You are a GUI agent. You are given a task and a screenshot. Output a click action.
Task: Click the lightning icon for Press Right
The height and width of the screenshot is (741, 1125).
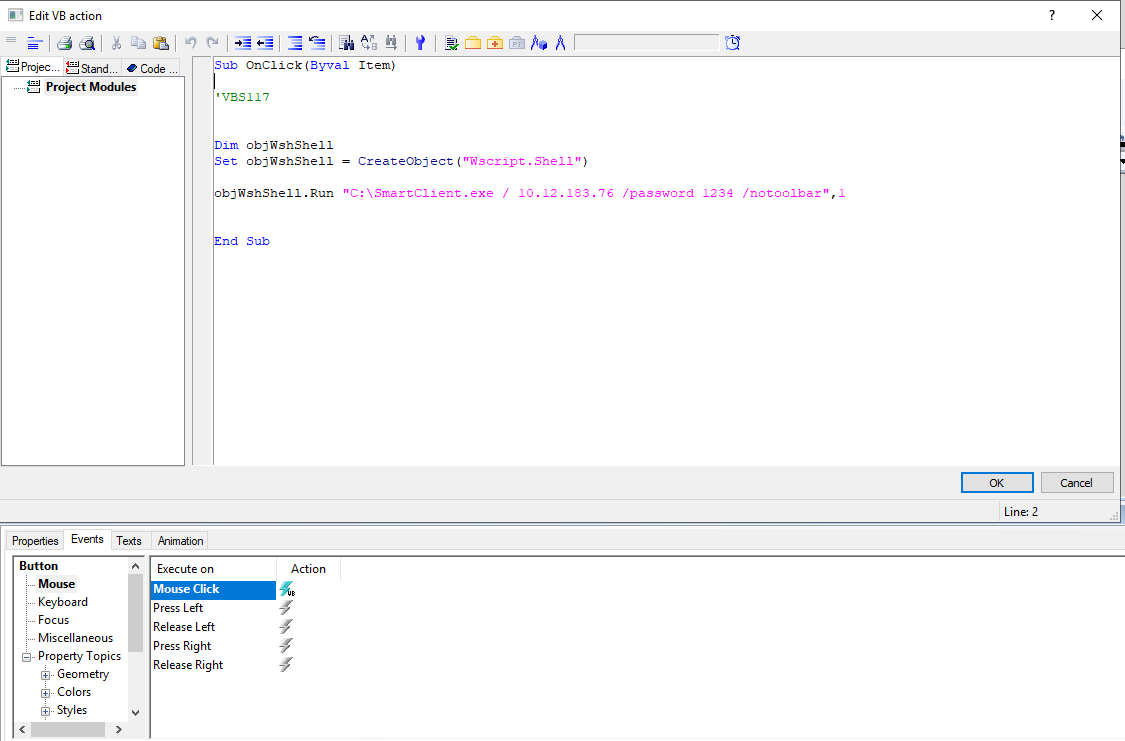[x=286, y=646]
